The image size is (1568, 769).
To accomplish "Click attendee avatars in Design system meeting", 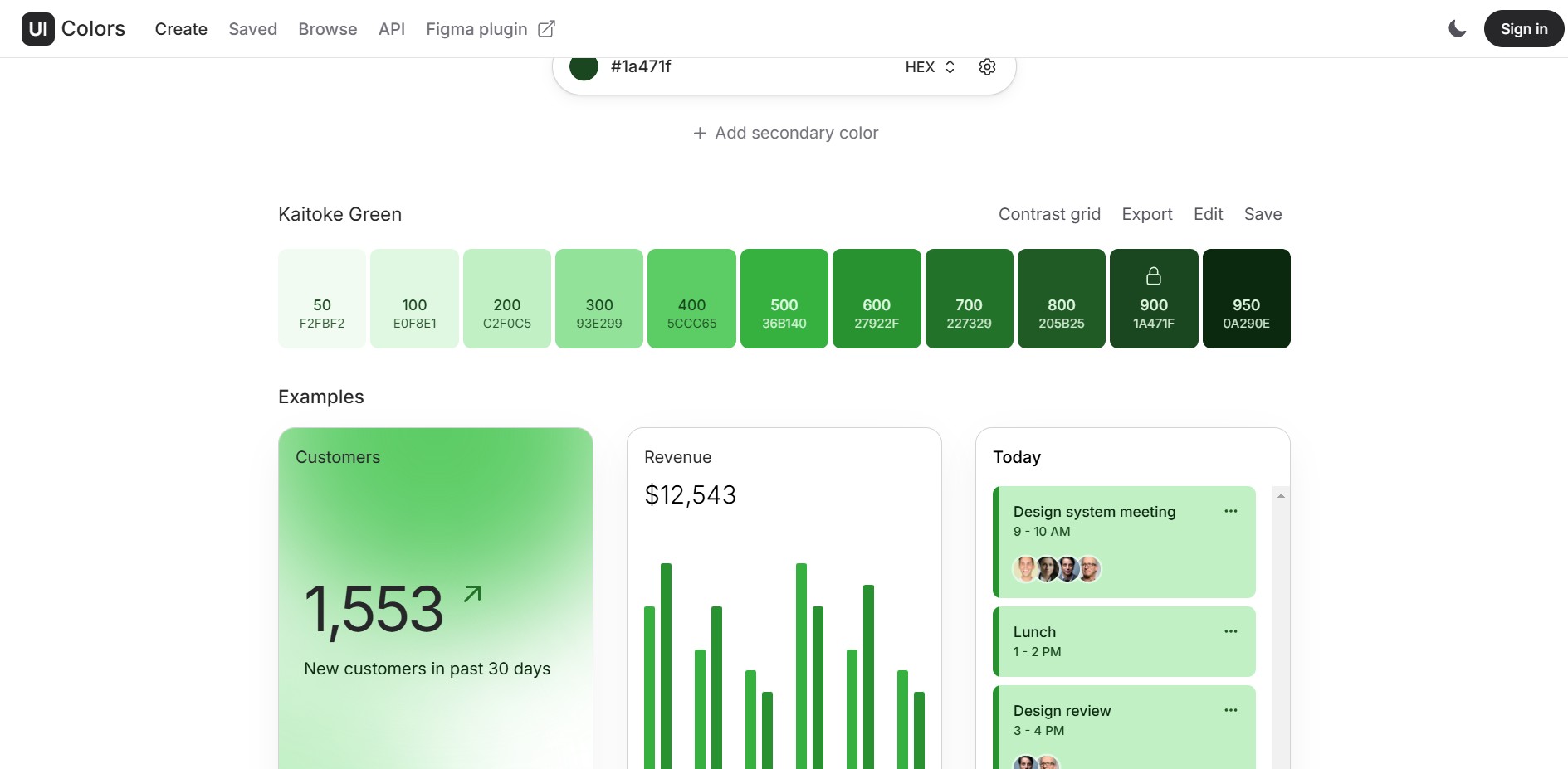I will pos(1057,569).
